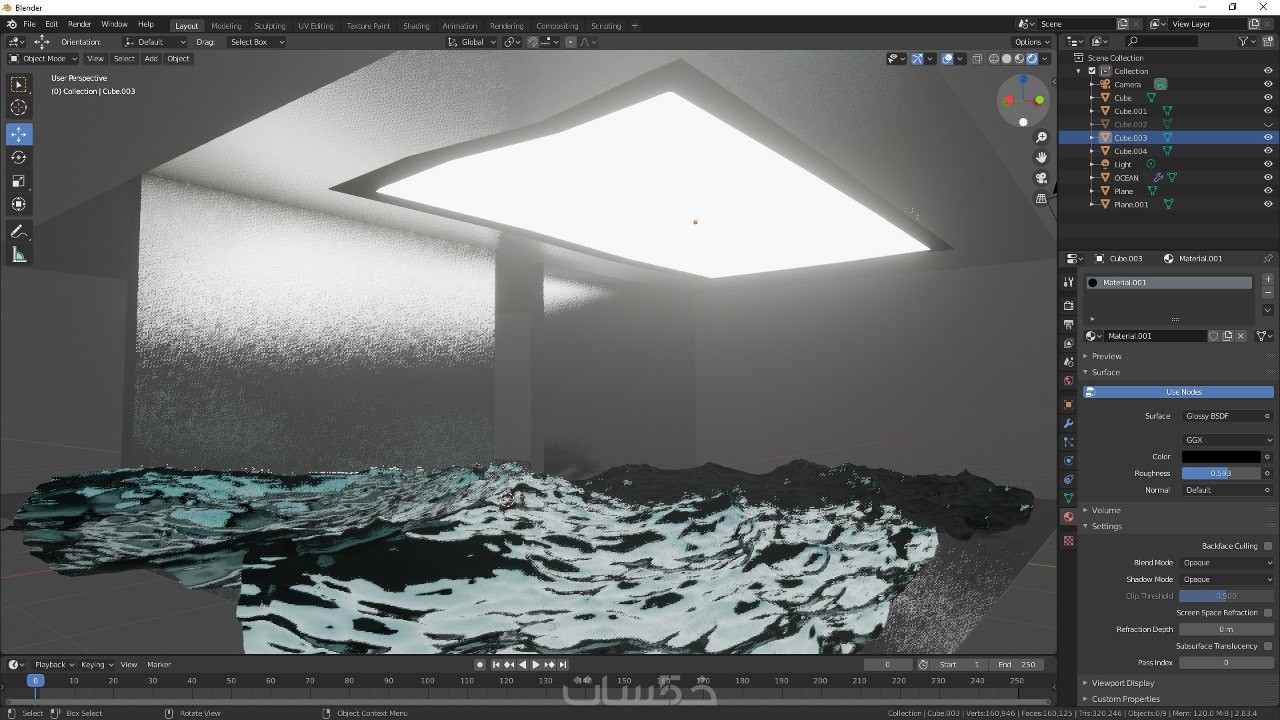Open the Object Constraints properties tab icon
The height and width of the screenshot is (720, 1280).
tap(1068, 479)
